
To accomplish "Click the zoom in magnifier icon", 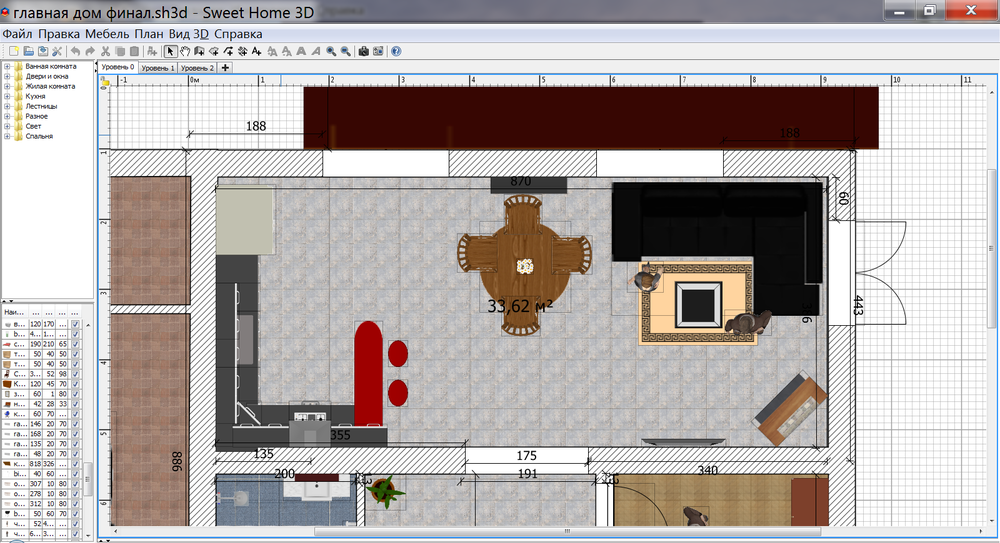I will tap(331, 51).
